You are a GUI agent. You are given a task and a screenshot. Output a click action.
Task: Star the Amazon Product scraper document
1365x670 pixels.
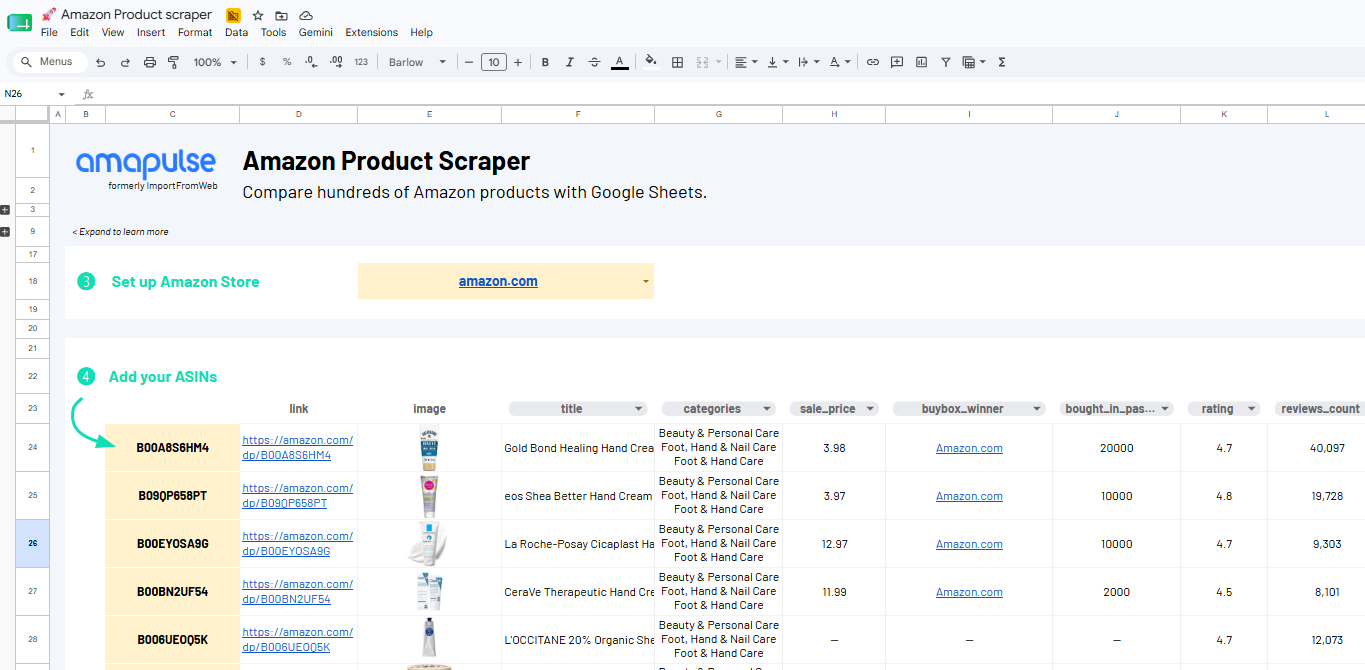tap(258, 15)
